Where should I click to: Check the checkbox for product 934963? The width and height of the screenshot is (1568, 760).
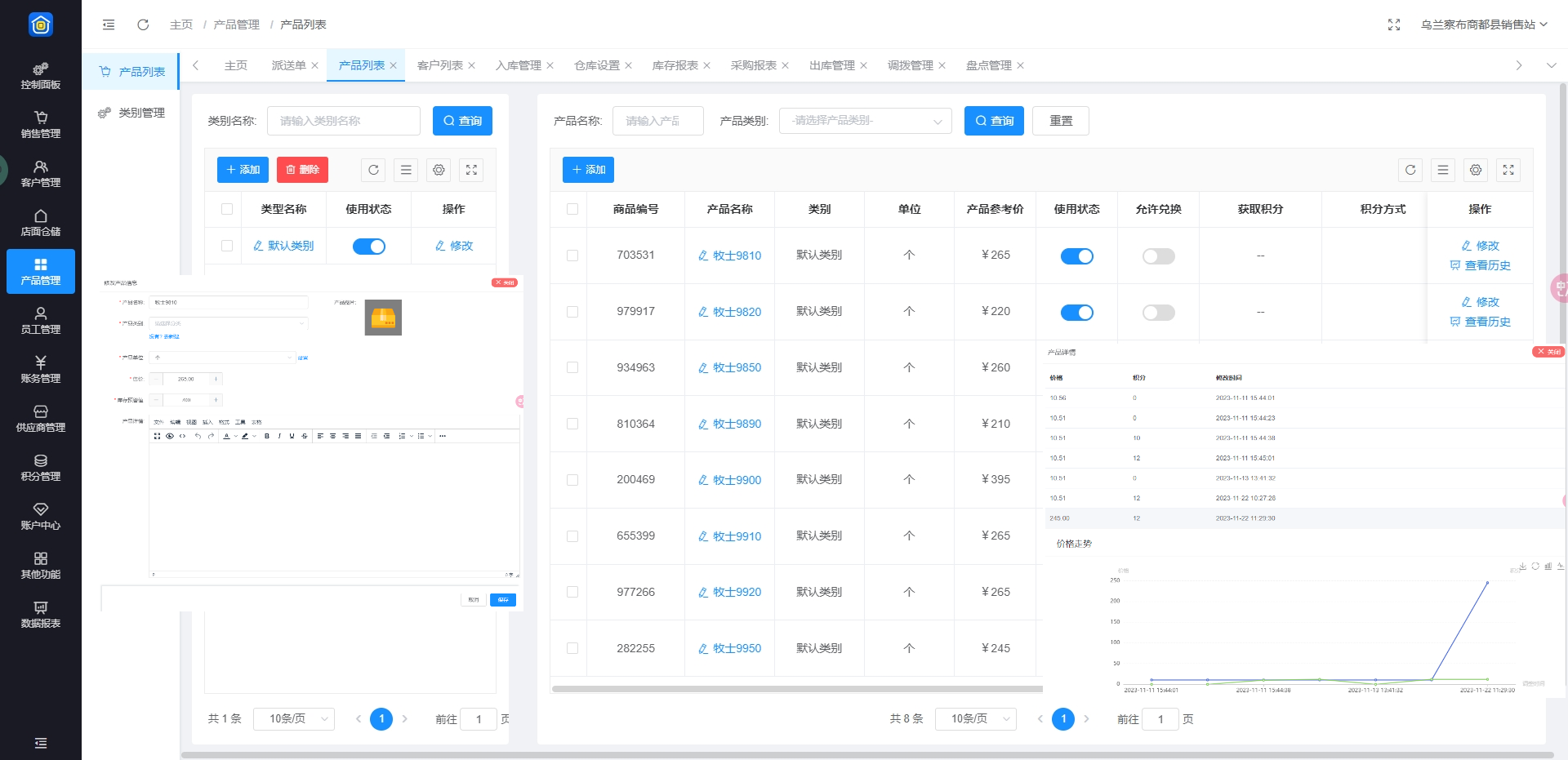point(572,368)
